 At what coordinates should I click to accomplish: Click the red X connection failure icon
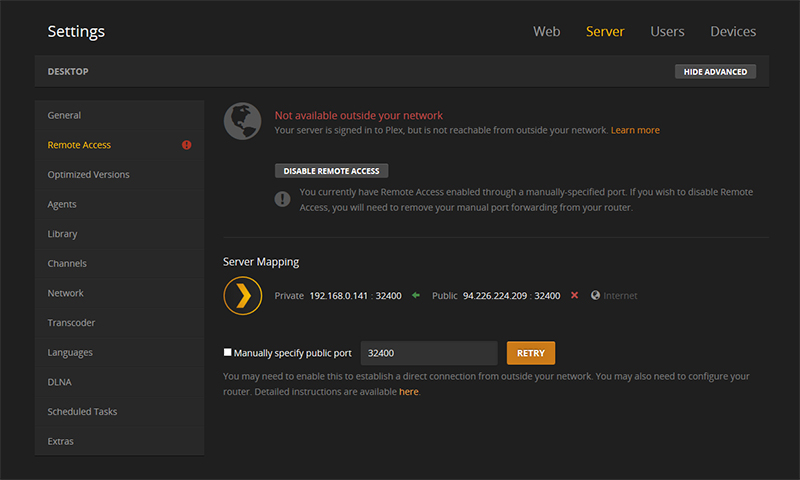(x=574, y=295)
